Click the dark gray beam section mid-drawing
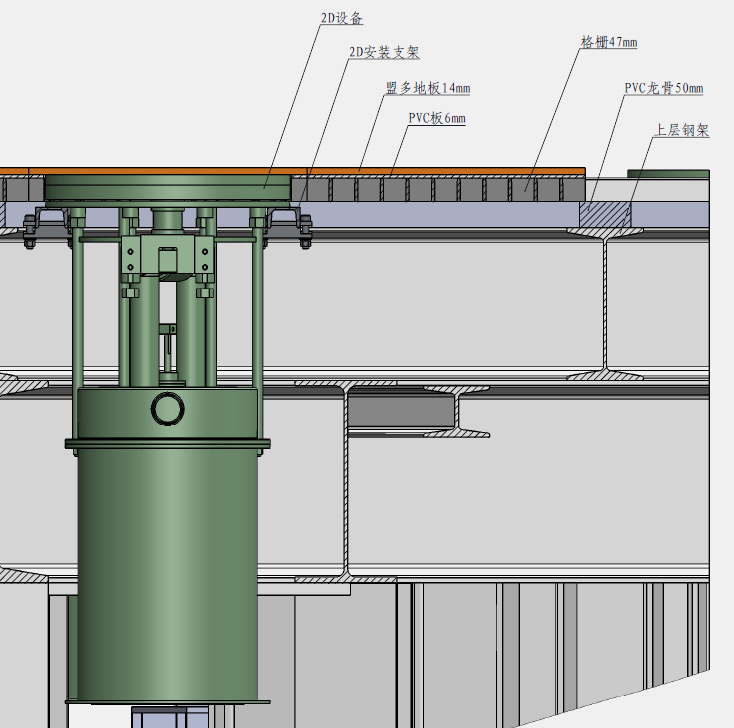This screenshot has width=734, height=728. pyautogui.click(x=400, y=408)
